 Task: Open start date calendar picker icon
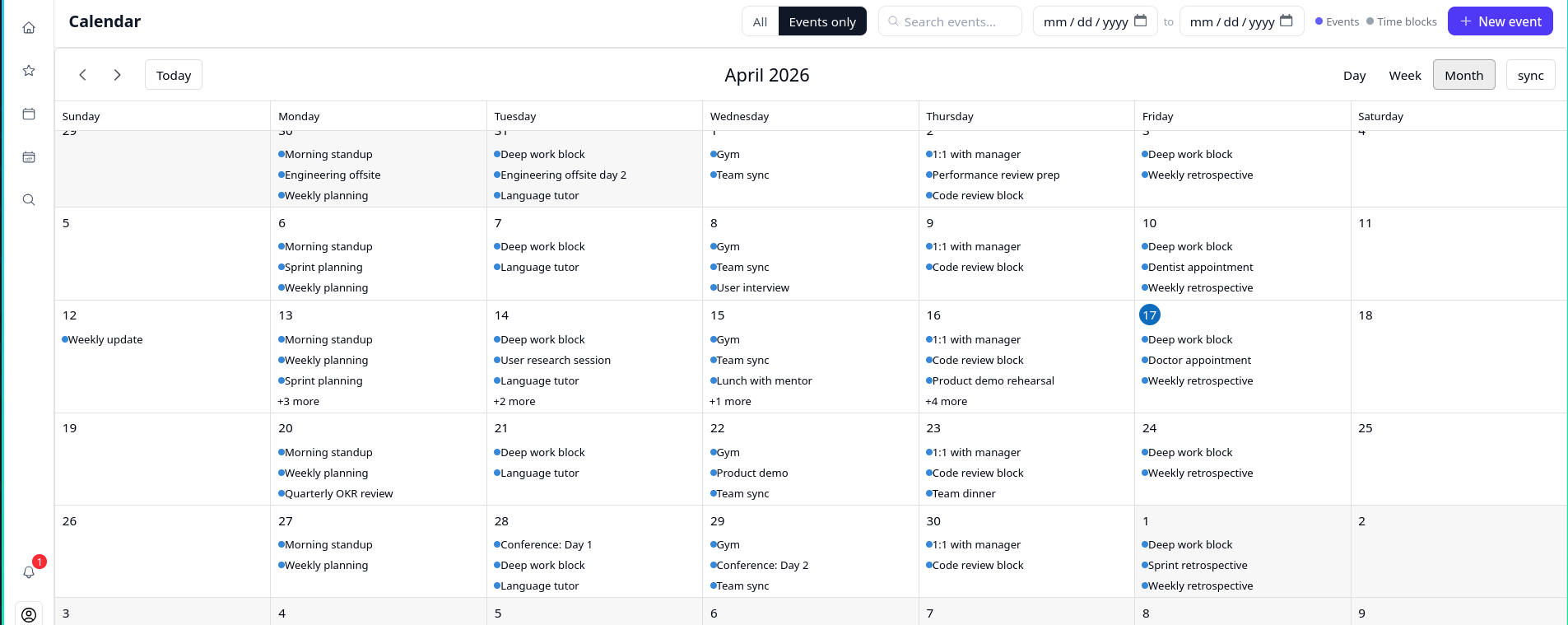pyautogui.click(x=1140, y=21)
